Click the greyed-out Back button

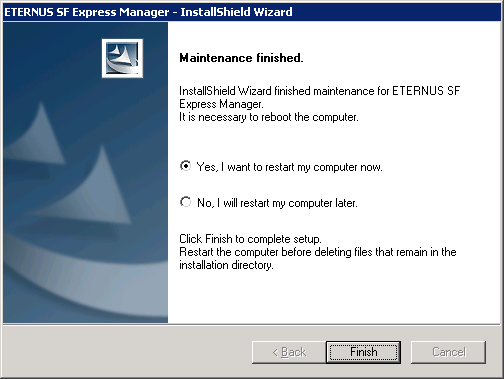pyautogui.click(x=289, y=352)
